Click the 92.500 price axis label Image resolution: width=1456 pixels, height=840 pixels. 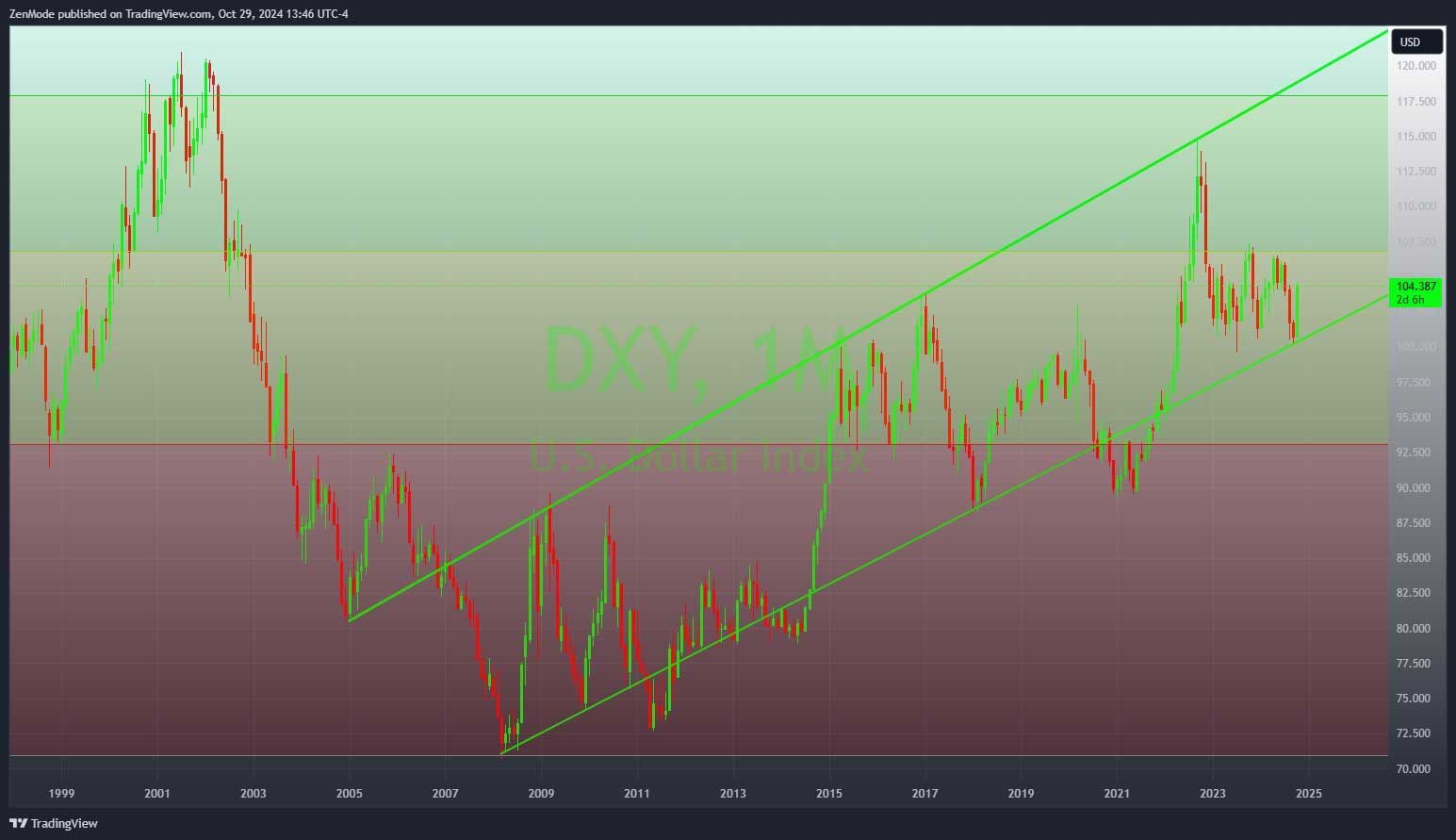tap(1414, 453)
